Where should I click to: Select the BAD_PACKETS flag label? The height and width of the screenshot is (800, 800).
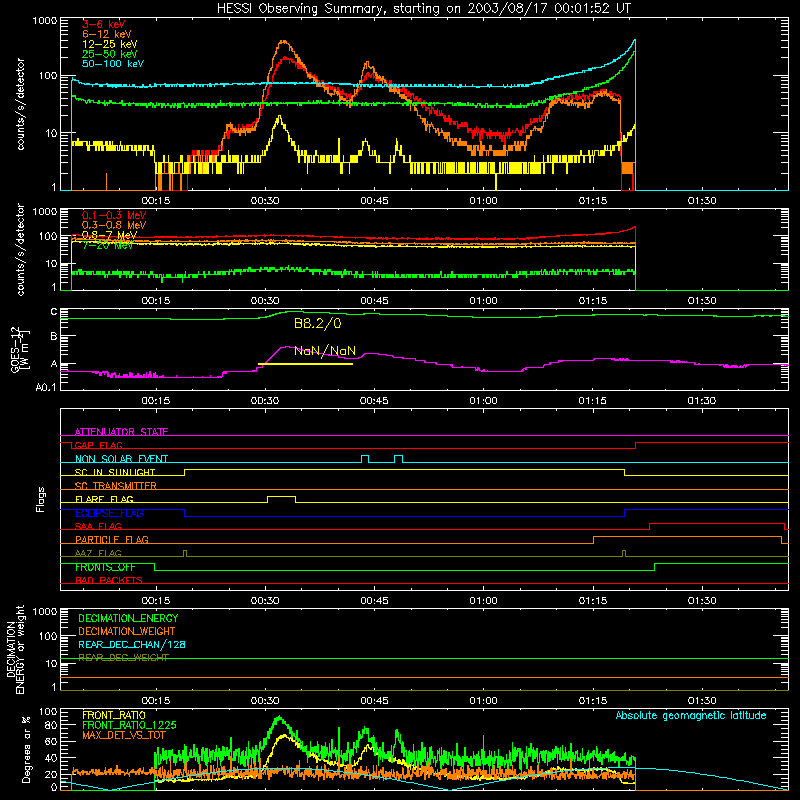[x=109, y=580]
